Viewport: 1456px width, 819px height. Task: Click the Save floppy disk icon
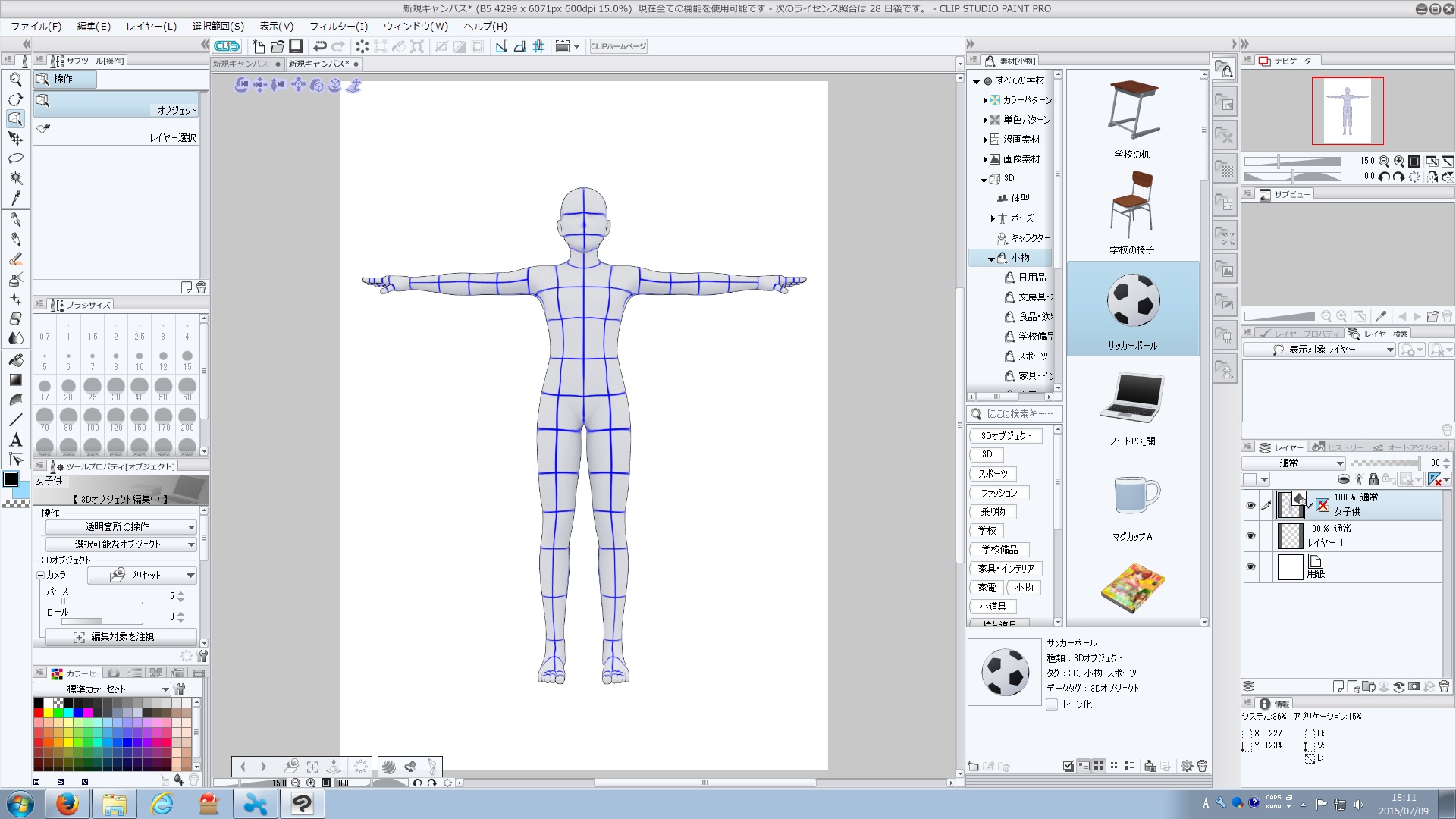pos(296,46)
